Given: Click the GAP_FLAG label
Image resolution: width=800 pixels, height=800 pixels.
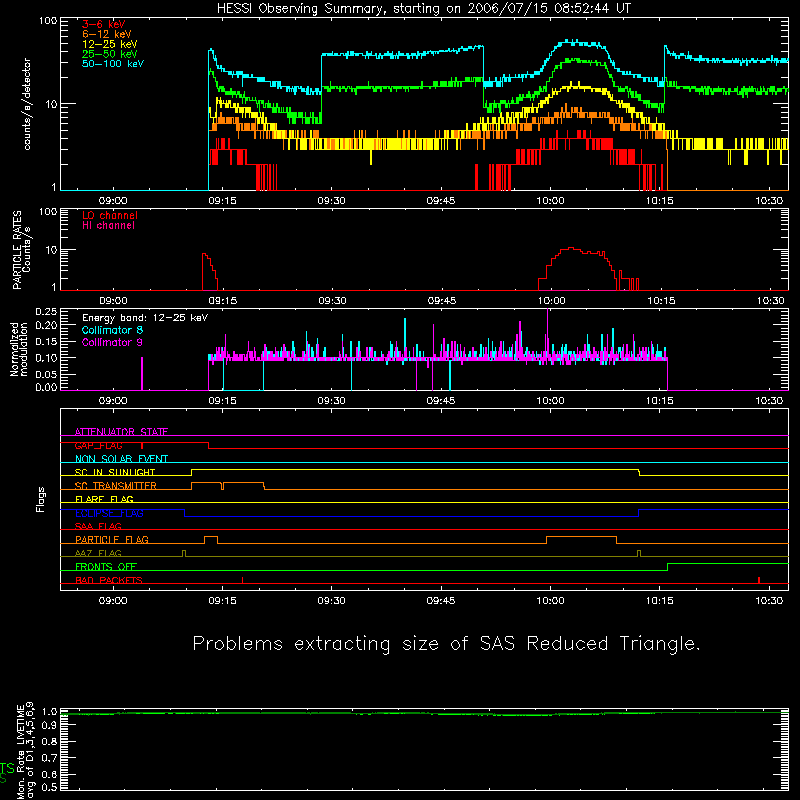Looking at the screenshot, I should [x=98, y=445].
